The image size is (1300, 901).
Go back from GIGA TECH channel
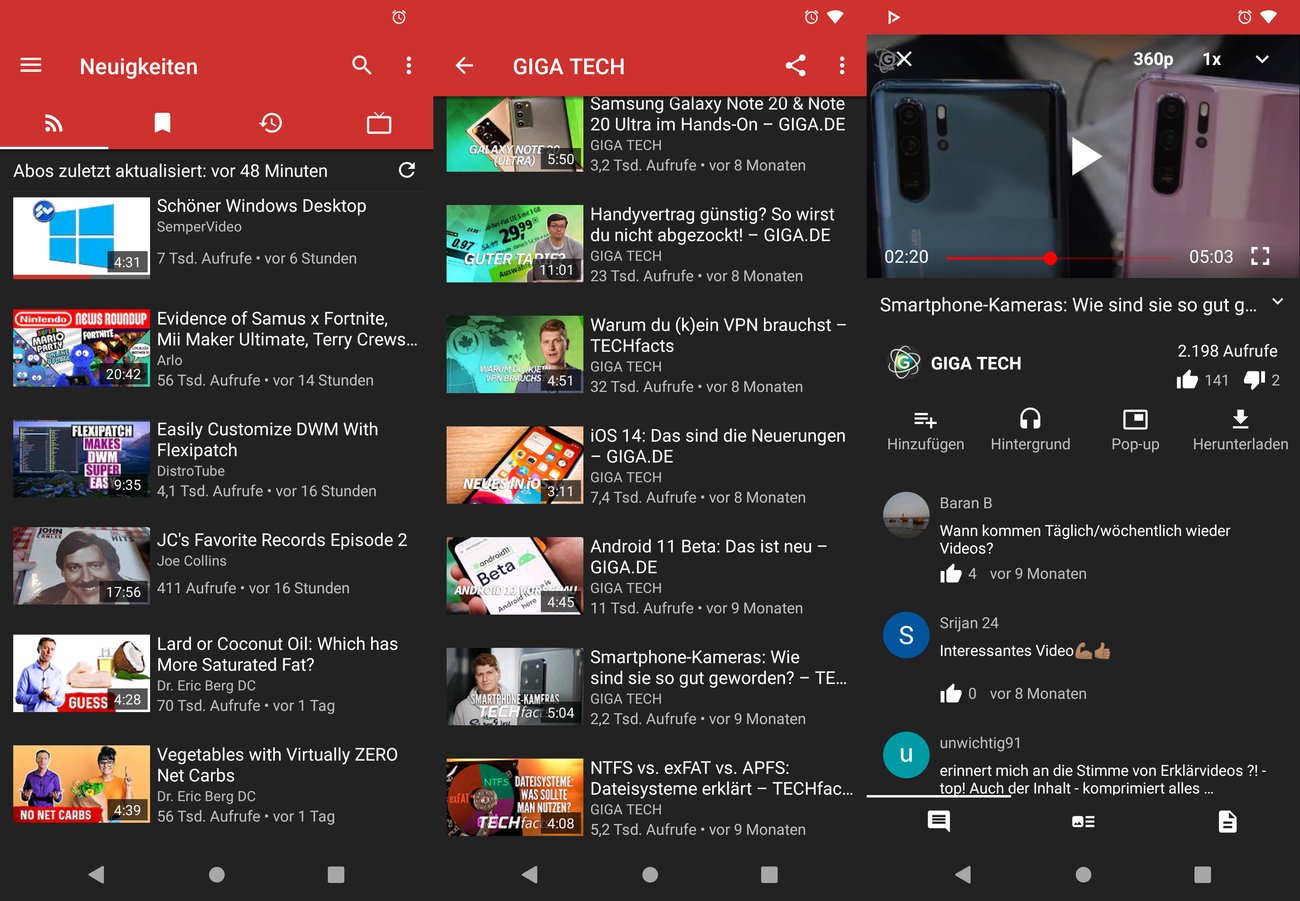pyautogui.click(x=464, y=66)
